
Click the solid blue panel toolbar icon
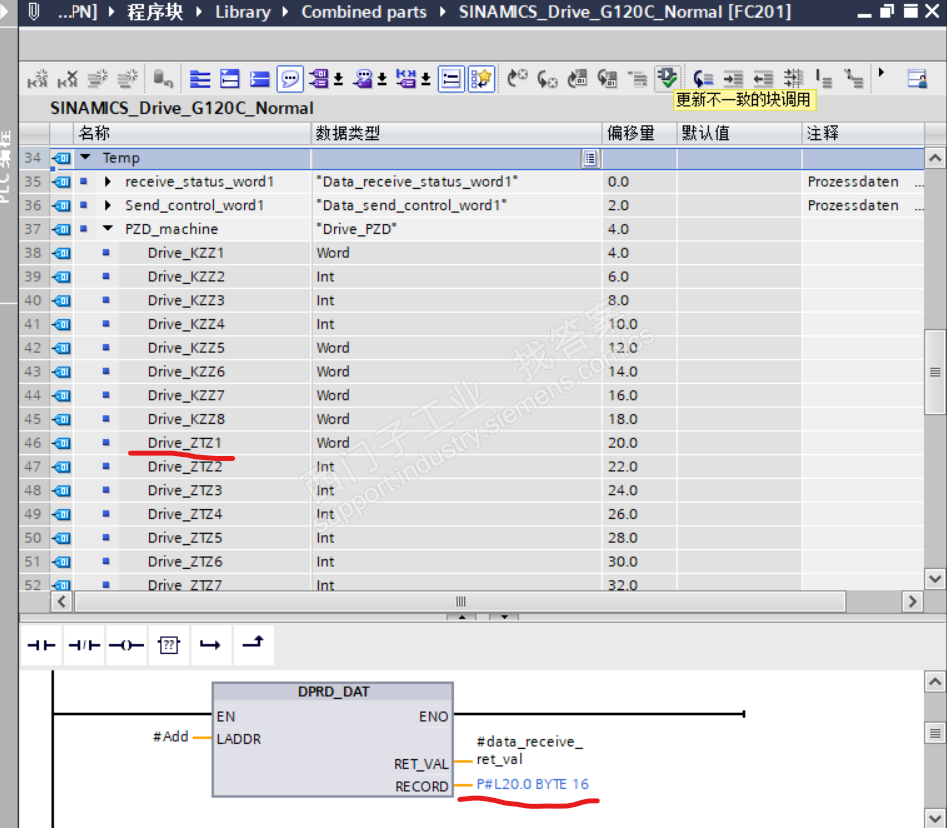[260, 79]
